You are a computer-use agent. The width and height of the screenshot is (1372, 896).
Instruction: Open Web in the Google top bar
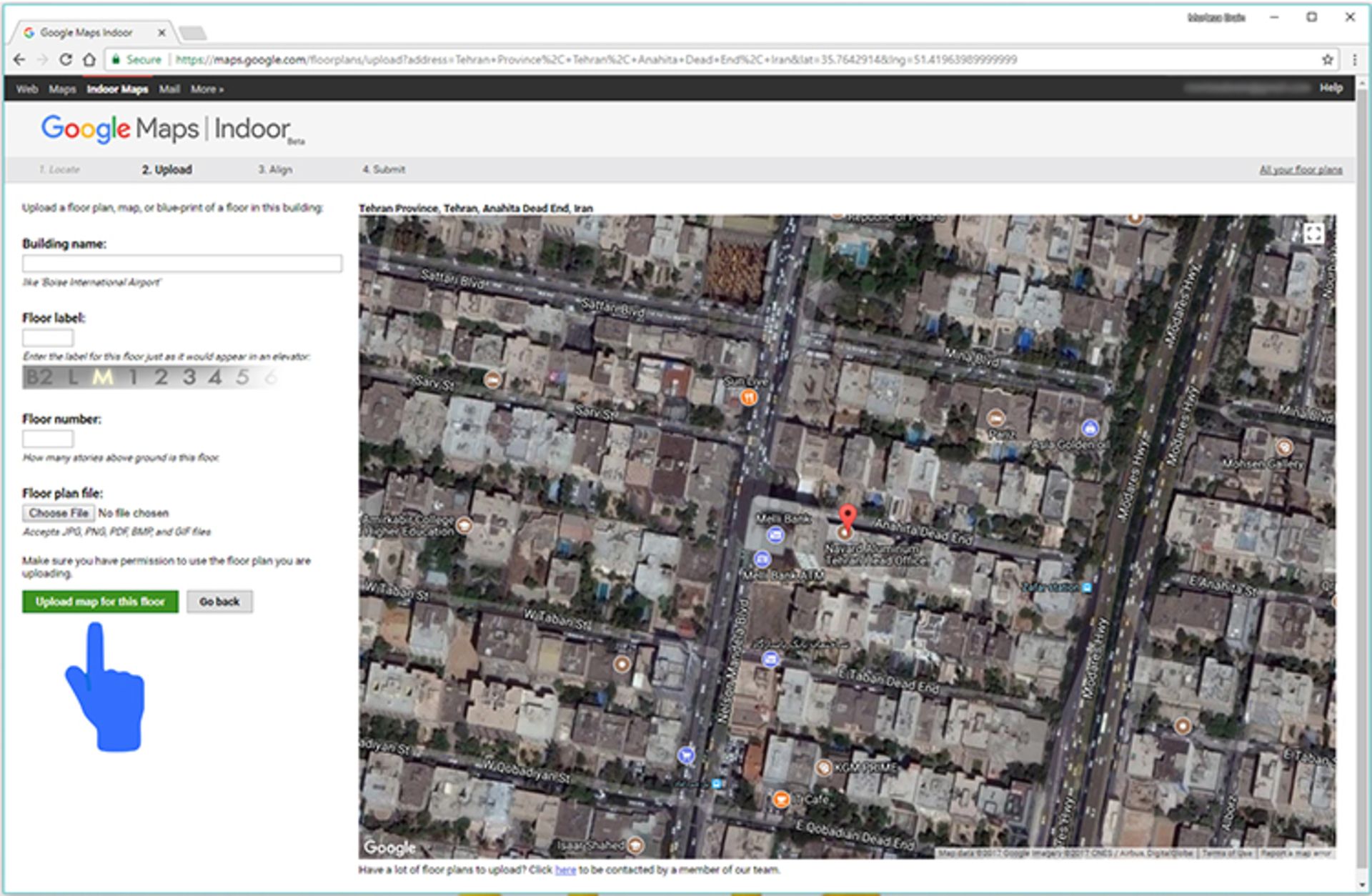27,89
